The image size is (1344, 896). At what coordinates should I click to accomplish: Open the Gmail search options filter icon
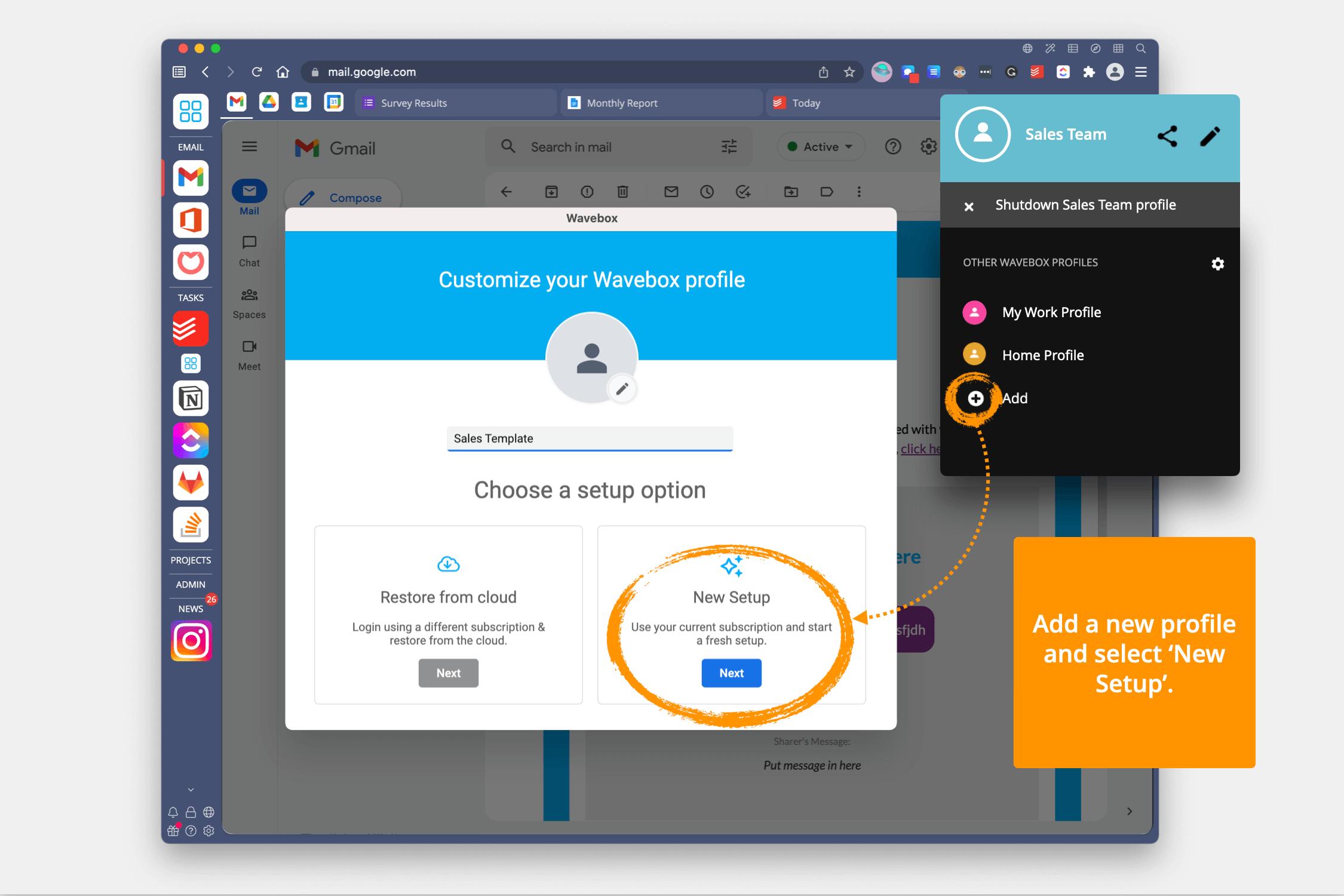coord(729,147)
